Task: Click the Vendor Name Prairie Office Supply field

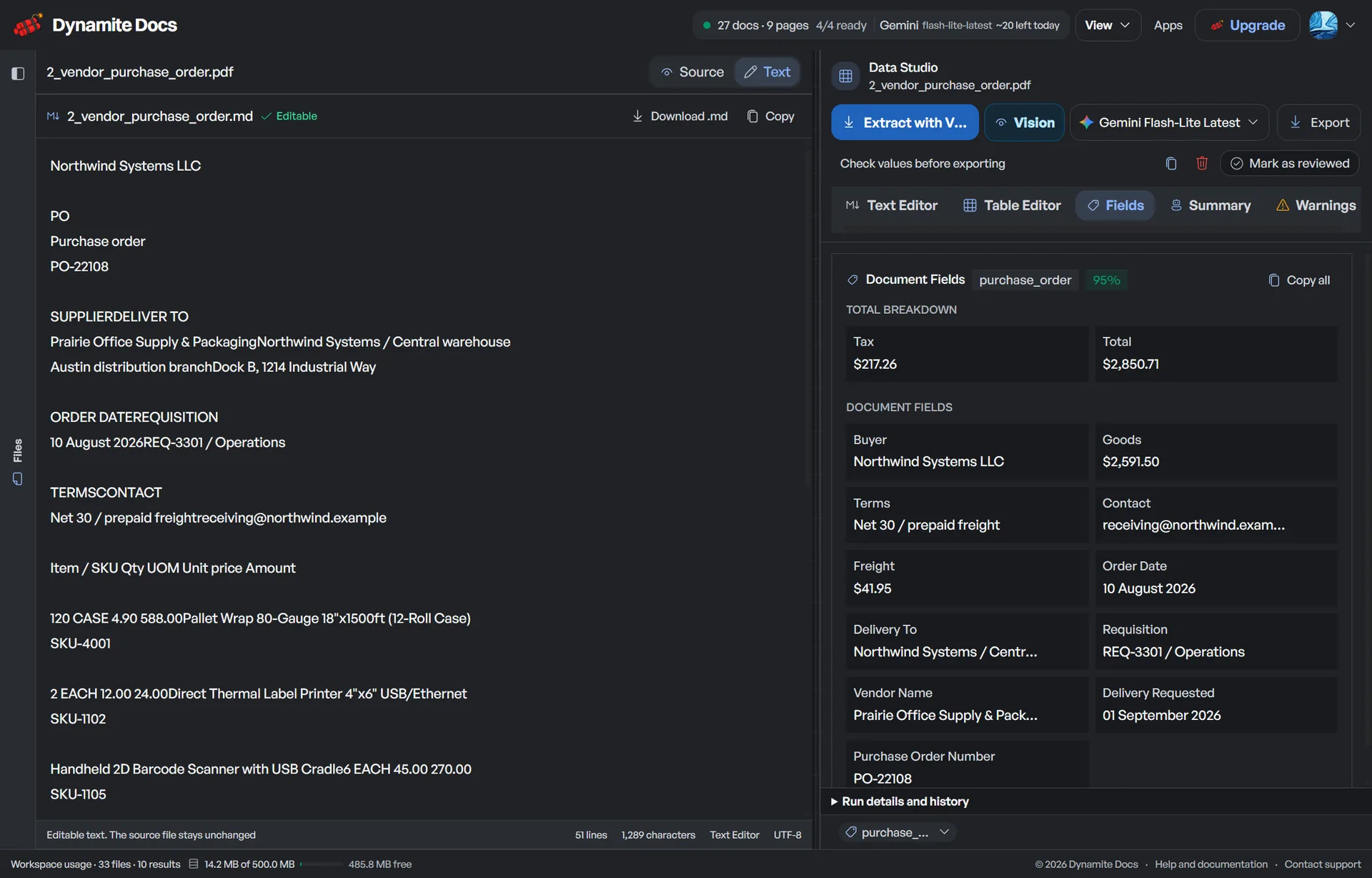Action: (x=967, y=705)
